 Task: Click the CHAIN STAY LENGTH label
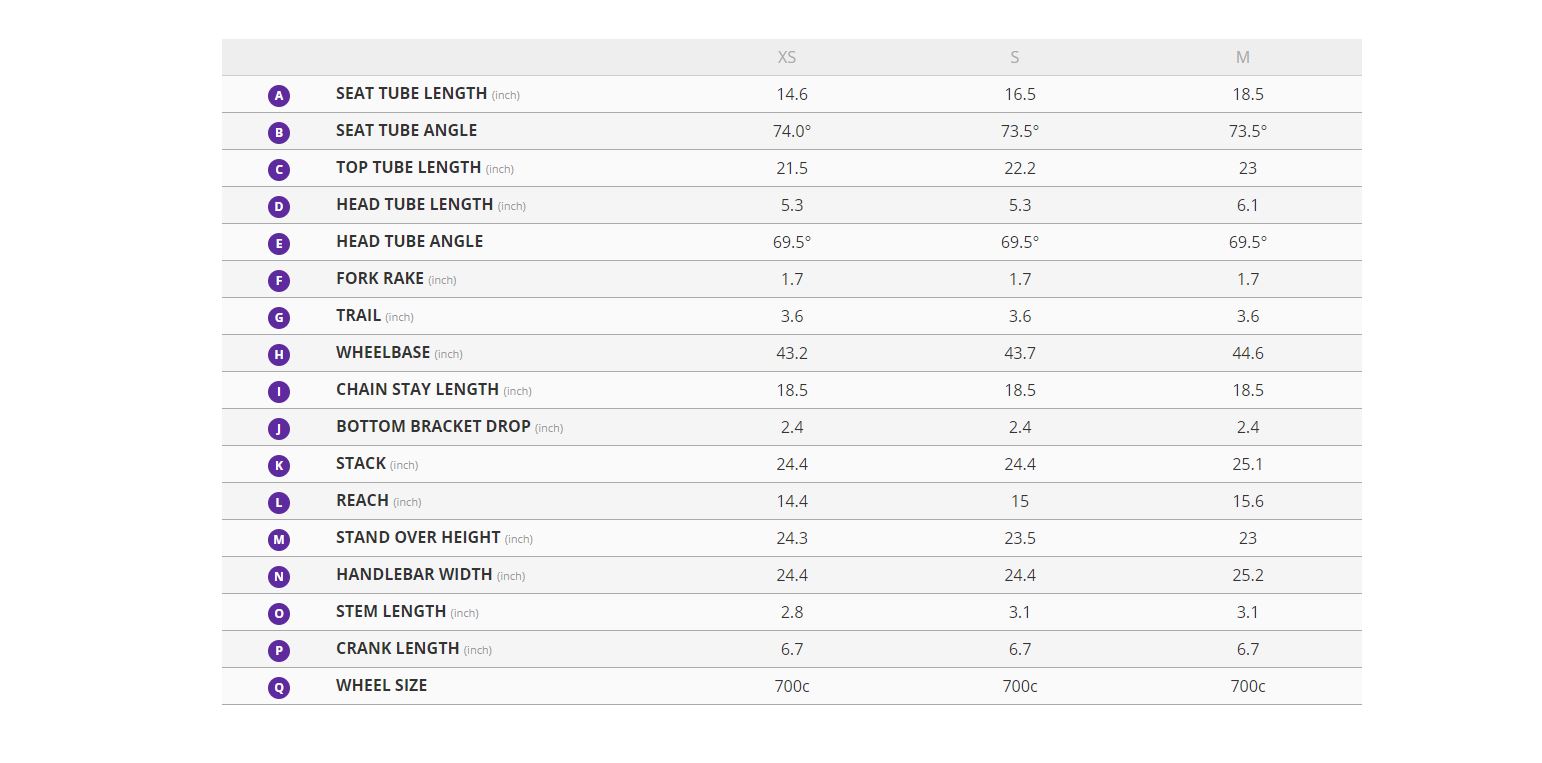point(417,390)
